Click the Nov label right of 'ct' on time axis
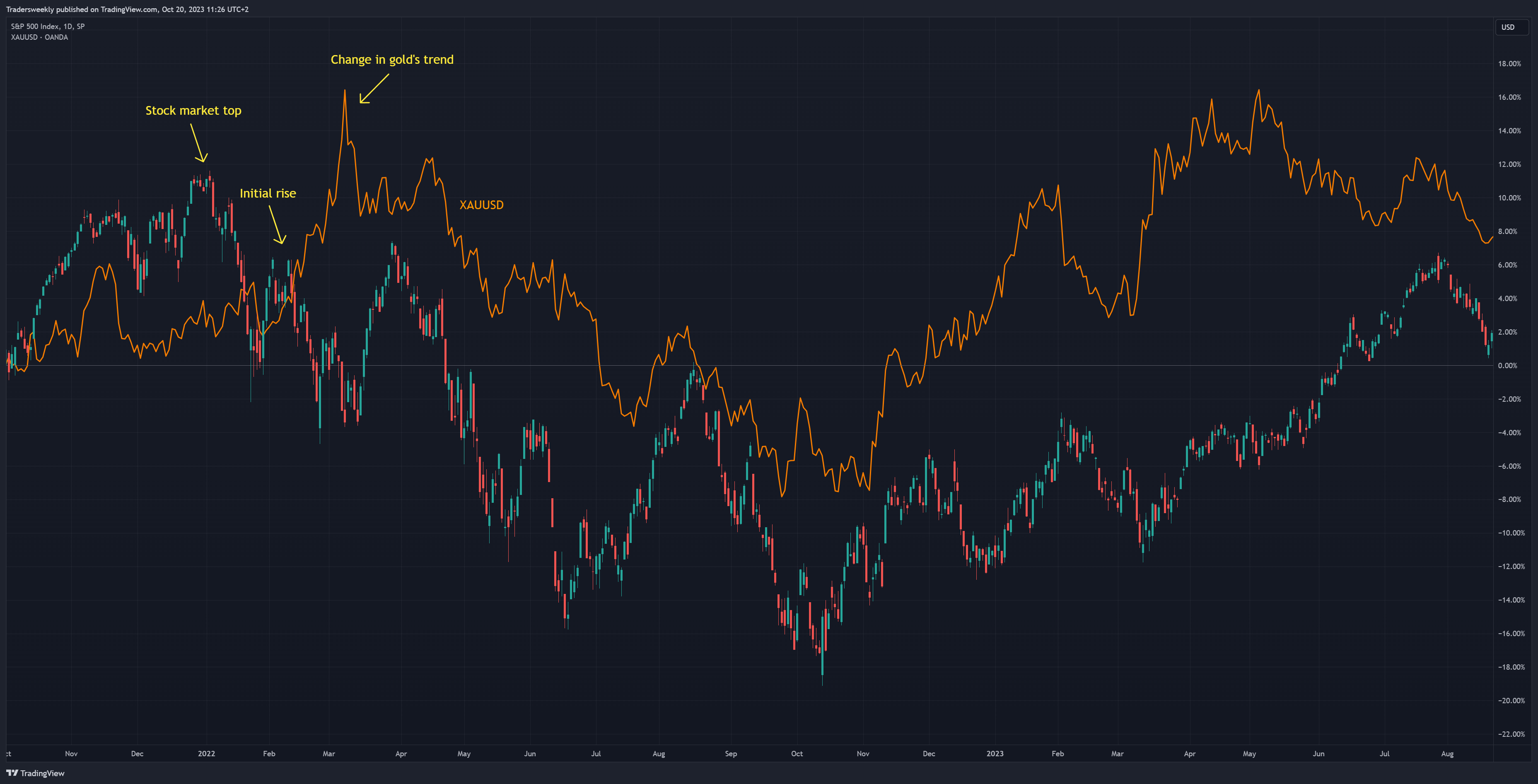 [71, 753]
